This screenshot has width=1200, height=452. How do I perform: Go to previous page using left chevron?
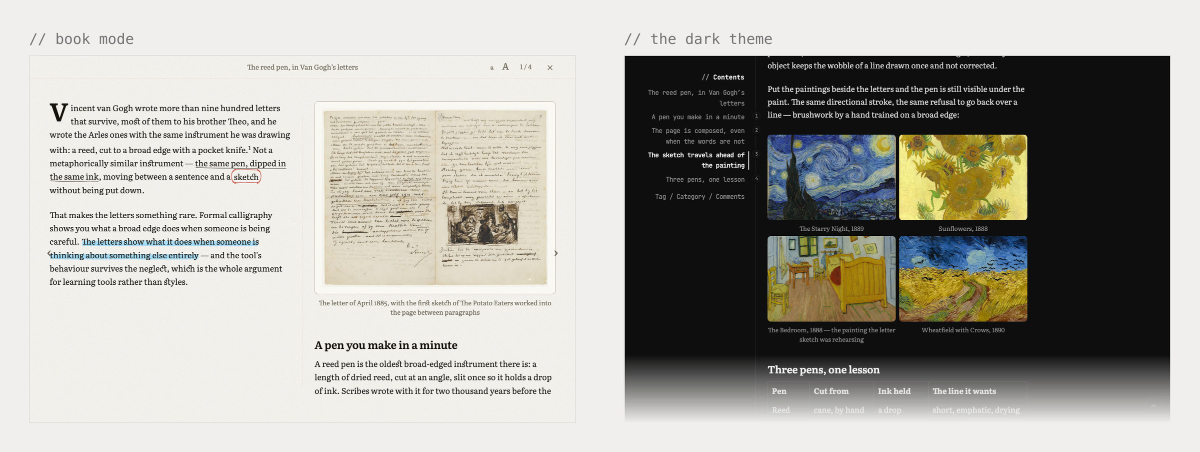pyautogui.click(x=49, y=255)
